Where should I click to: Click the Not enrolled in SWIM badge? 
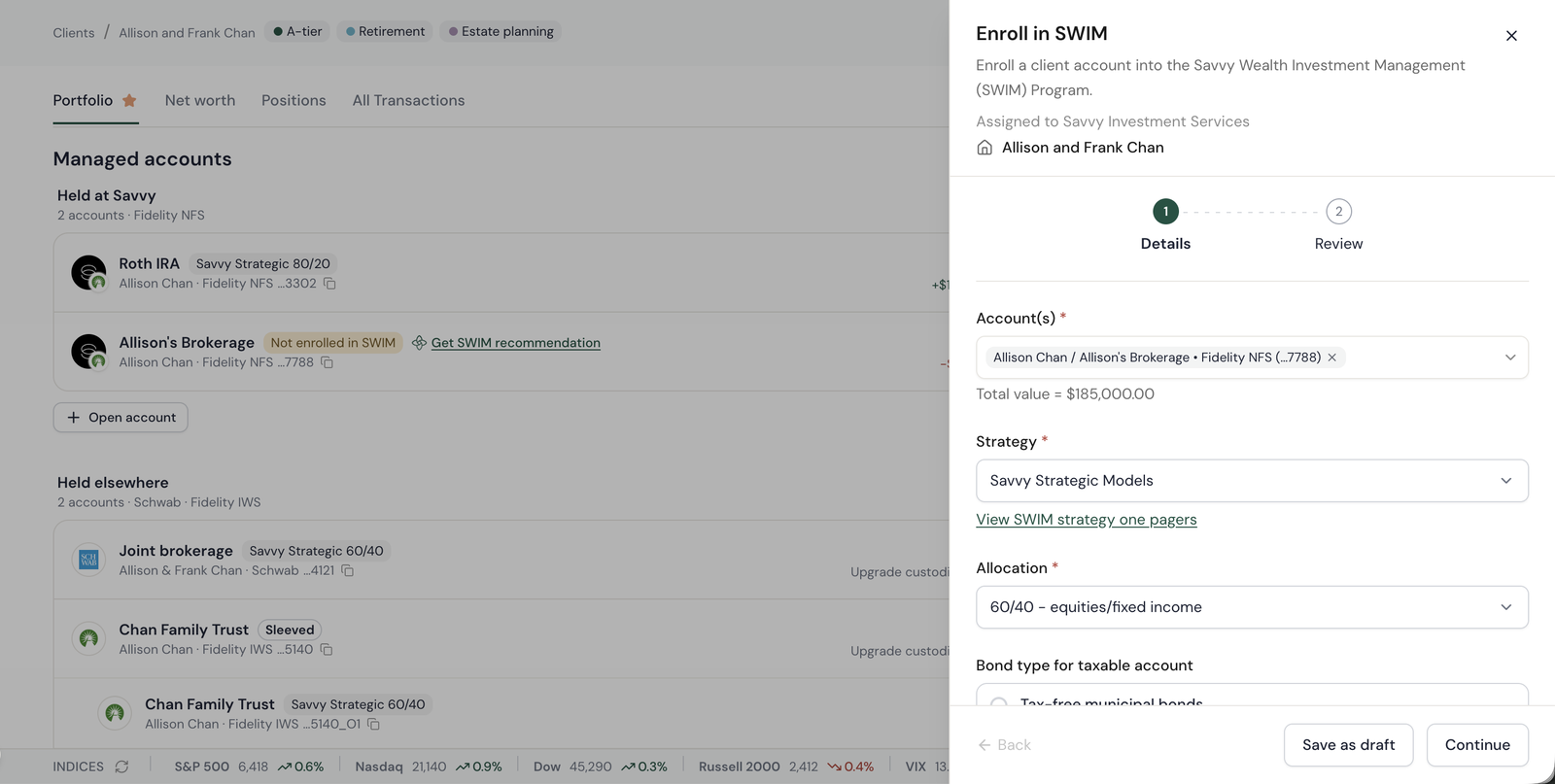(332, 343)
